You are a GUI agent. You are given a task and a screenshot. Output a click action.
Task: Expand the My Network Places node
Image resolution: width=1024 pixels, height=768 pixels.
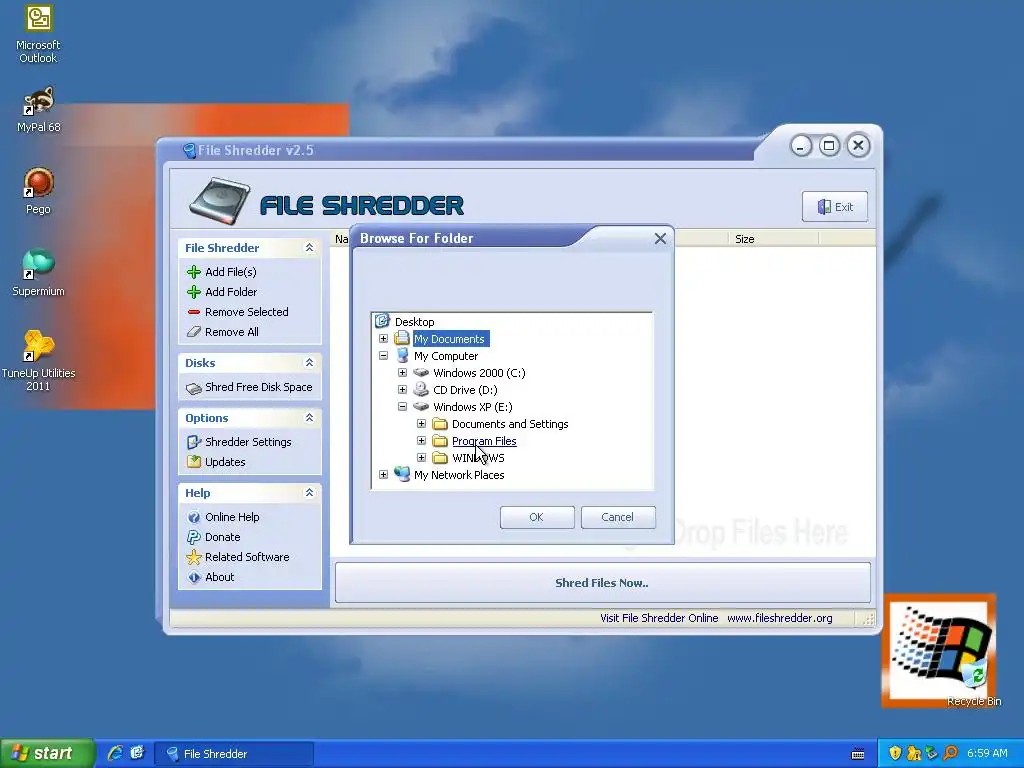click(383, 474)
